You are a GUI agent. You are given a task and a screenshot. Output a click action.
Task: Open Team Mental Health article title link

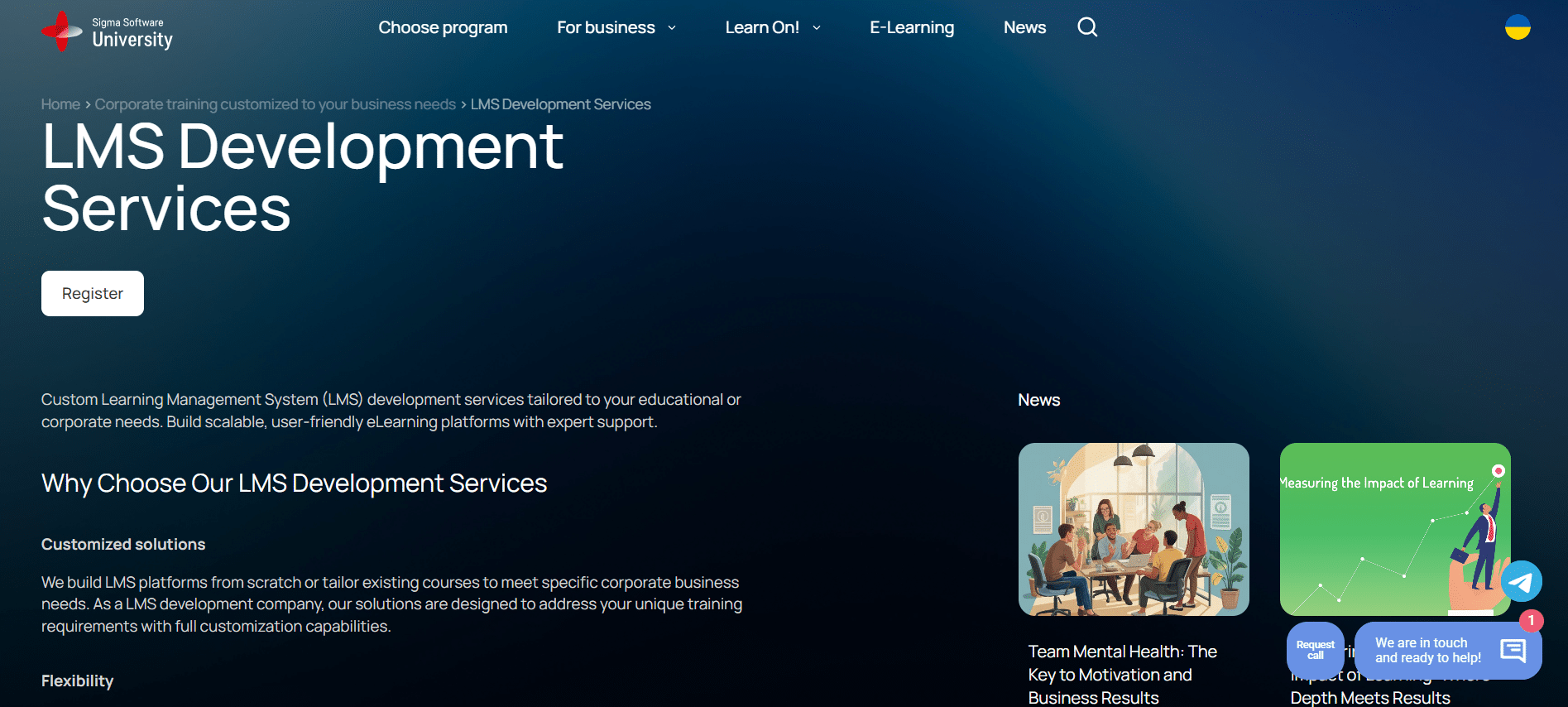coord(1123,675)
